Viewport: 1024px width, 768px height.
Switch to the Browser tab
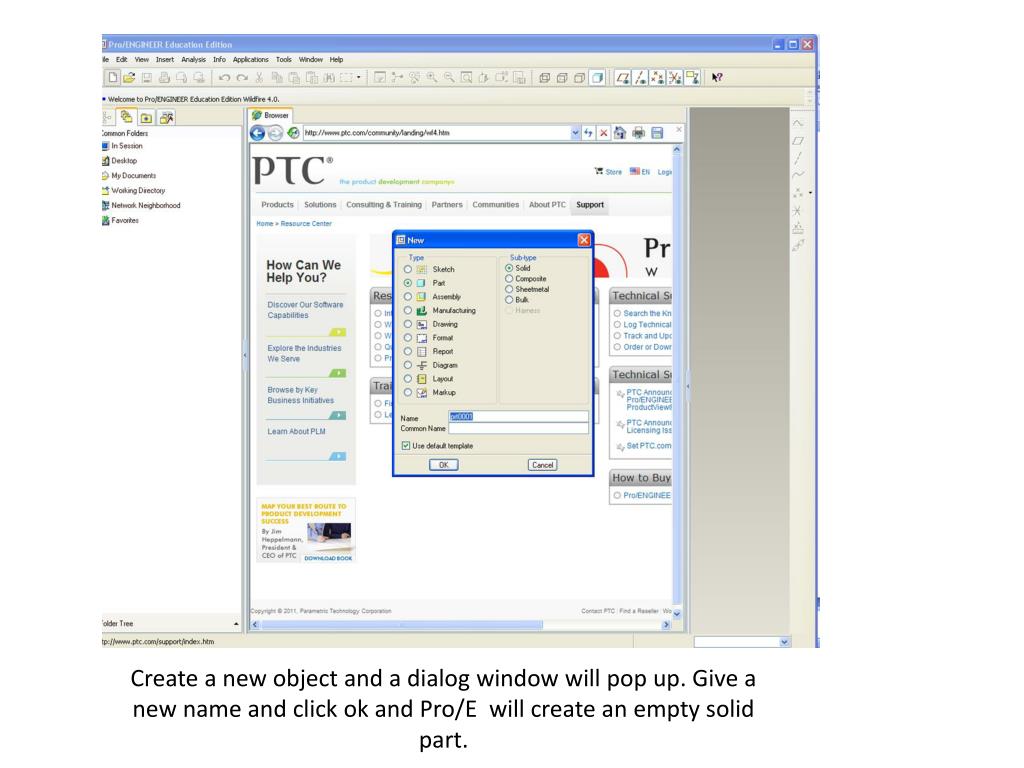[x=270, y=116]
